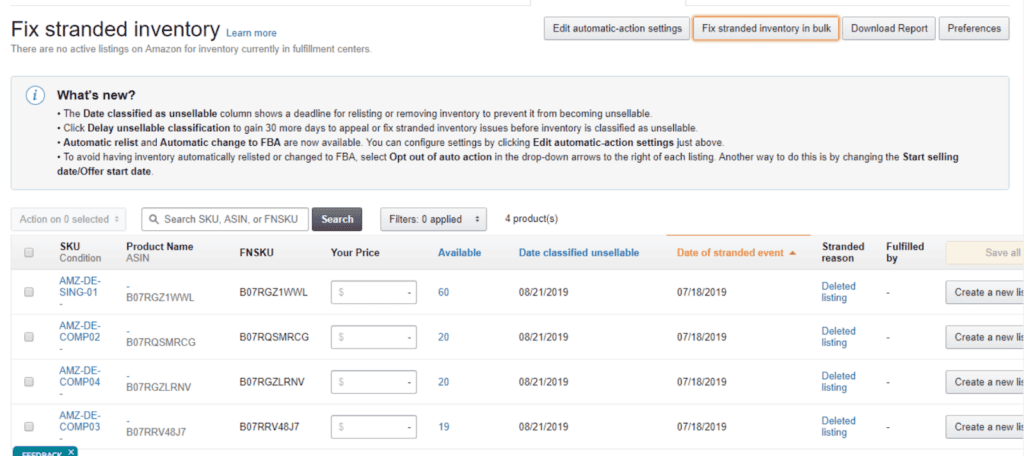Click 'Edit automatic-action settings' button

616,29
